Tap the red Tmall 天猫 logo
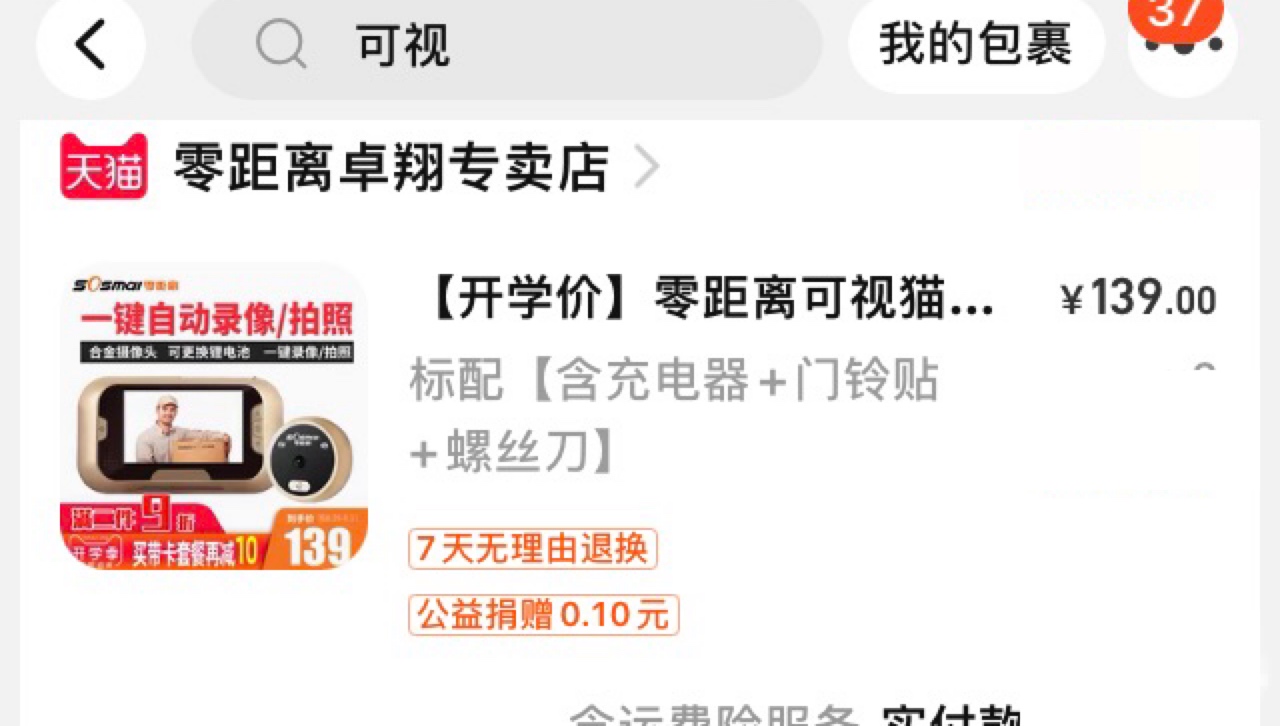The image size is (1280, 726). 104,166
